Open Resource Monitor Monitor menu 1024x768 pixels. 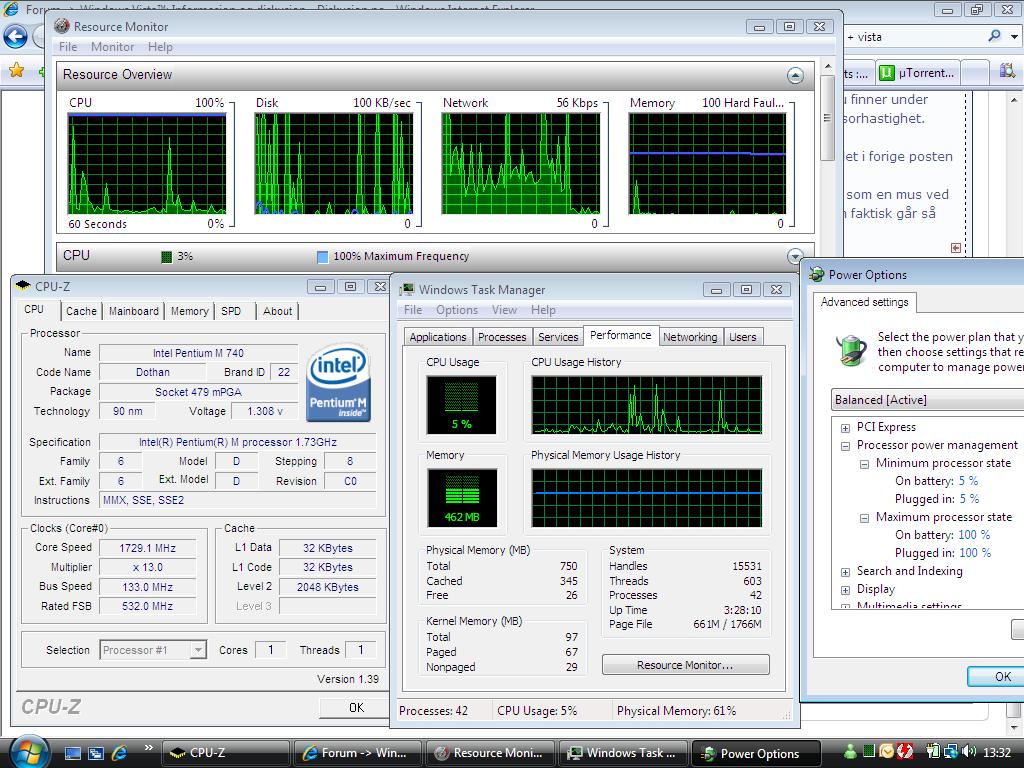coord(112,47)
